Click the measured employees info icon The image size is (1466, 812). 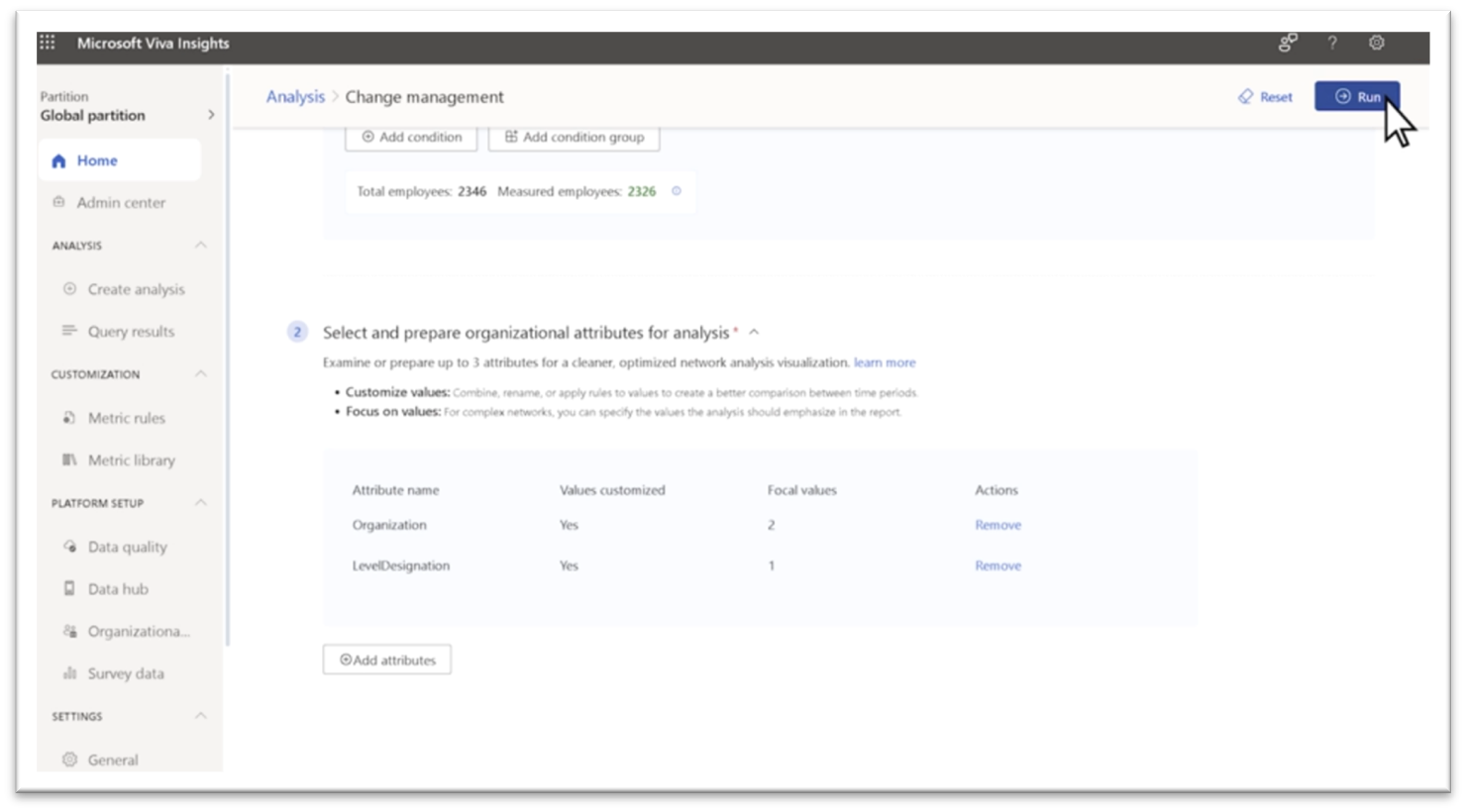[676, 191]
